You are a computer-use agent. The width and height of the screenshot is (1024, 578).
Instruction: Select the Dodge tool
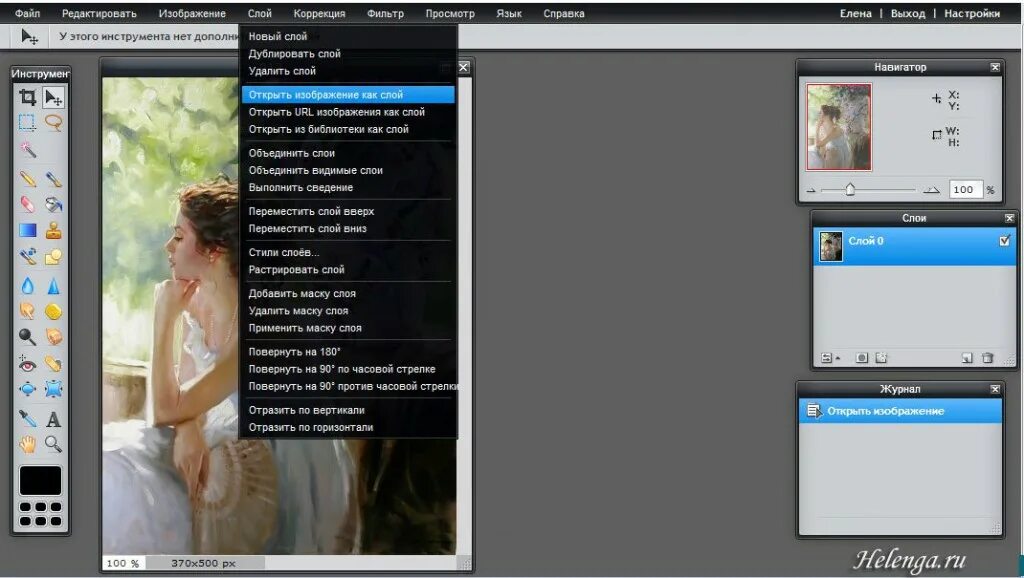[27, 336]
